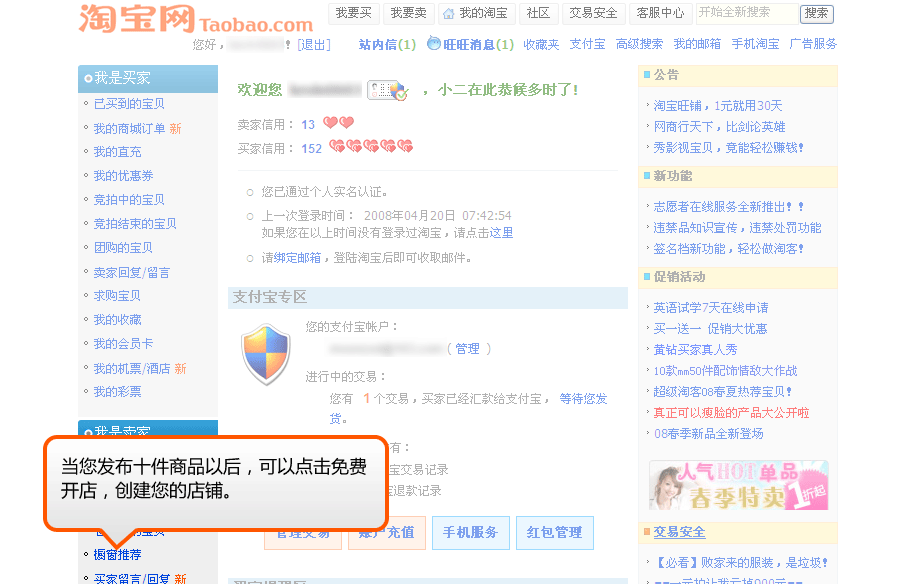Open 竞拍中的宝贝 in the sidebar
The image size is (900, 584).
point(129,200)
